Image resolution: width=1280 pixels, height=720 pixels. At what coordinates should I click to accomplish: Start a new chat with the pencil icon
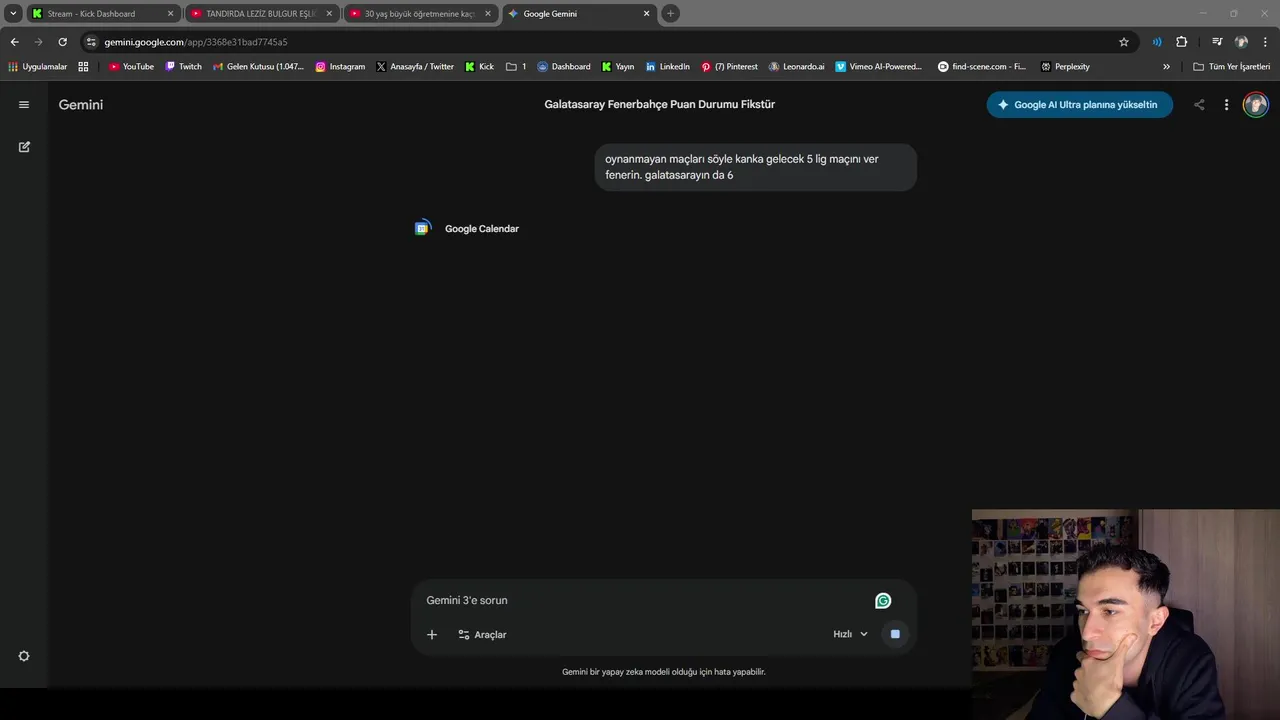pyautogui.click(x=24, y=146)
